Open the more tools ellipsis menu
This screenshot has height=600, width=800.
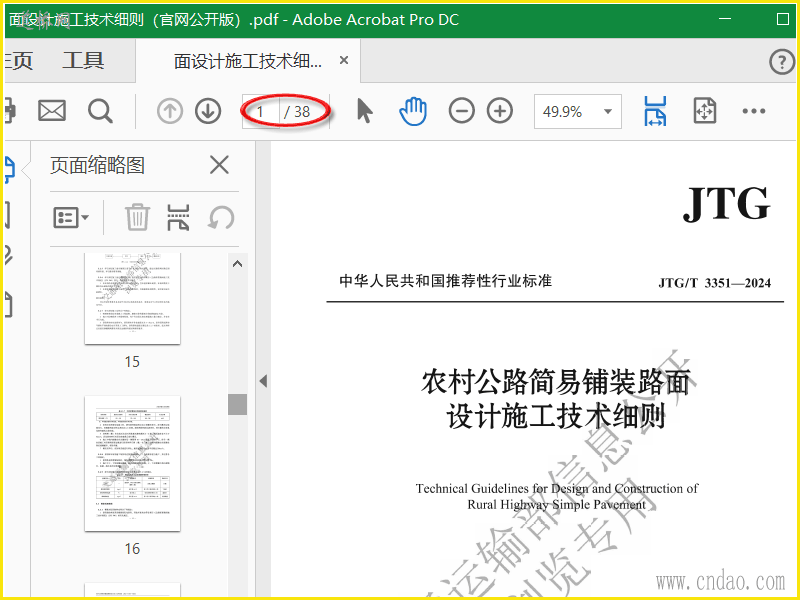[x=754, y=111]
